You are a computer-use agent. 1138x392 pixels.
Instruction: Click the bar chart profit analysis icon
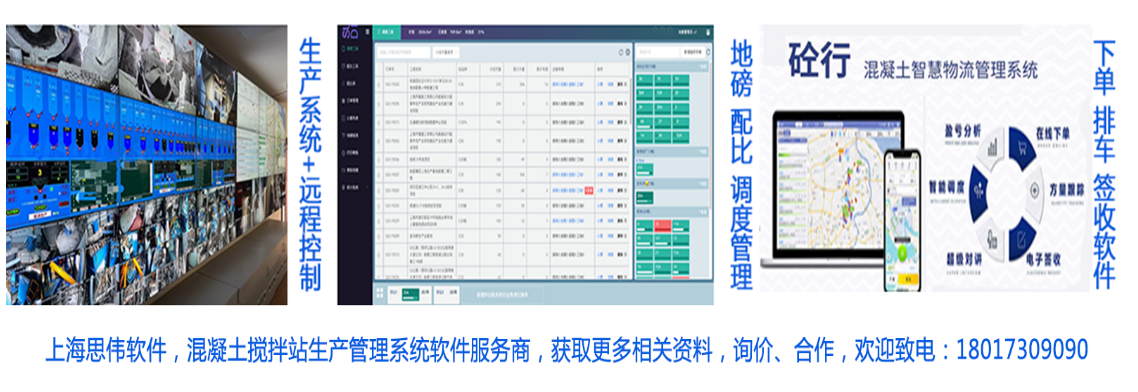993,147
